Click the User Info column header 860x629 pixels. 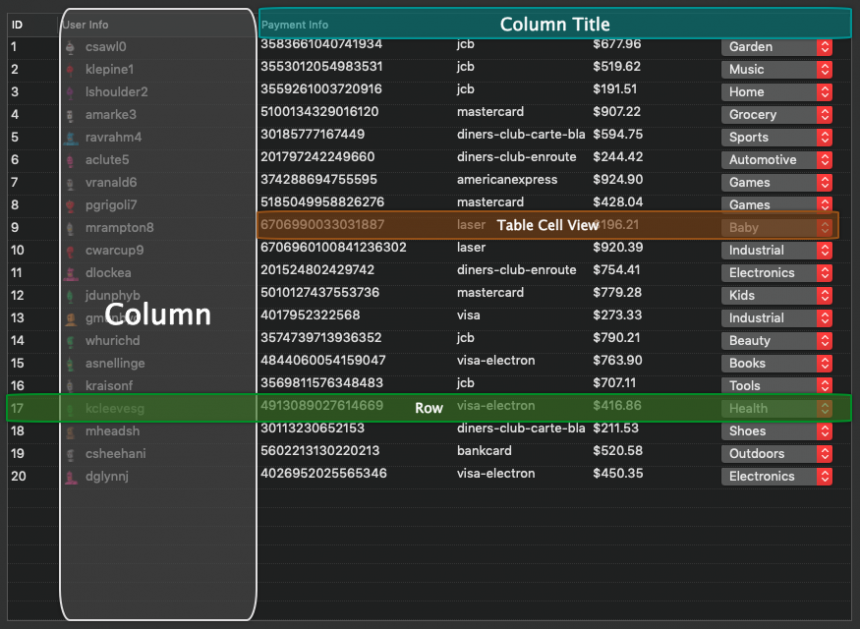(86, 24)
